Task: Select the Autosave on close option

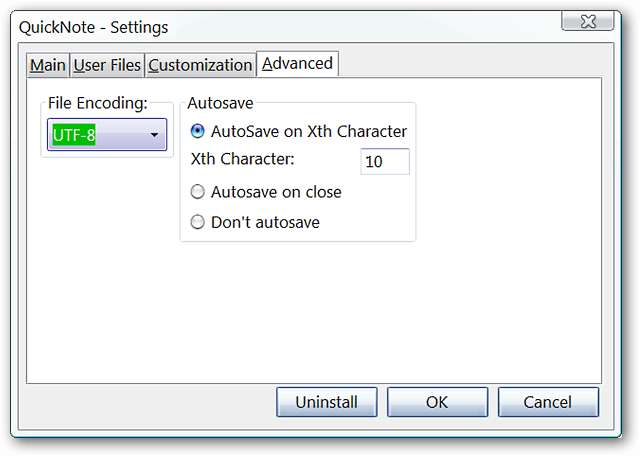Action: pos(198,192)
